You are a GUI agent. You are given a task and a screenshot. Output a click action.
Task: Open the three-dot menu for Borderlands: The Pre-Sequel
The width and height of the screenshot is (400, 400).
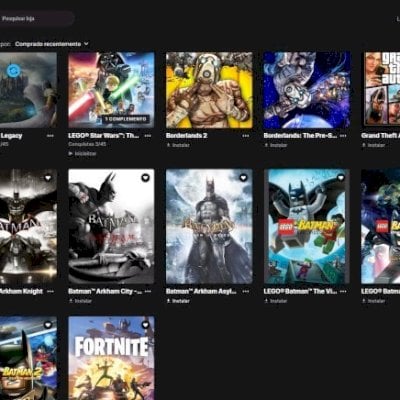pyautogui.click(x=343, y=136)
